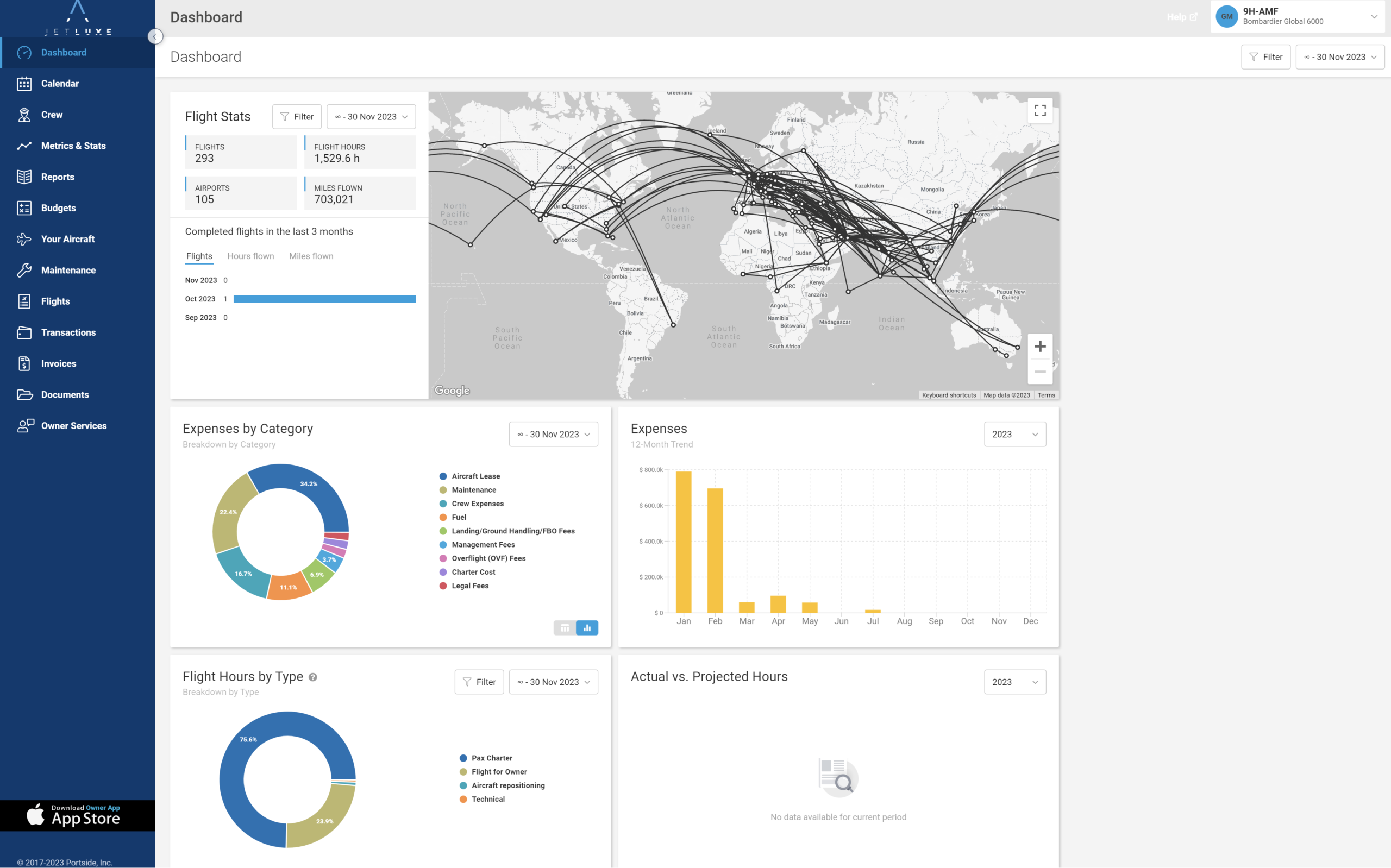Screen dimensions: 1391x868
Task: Zoom in on the flight map
Action: click(x=1039, y=346)
